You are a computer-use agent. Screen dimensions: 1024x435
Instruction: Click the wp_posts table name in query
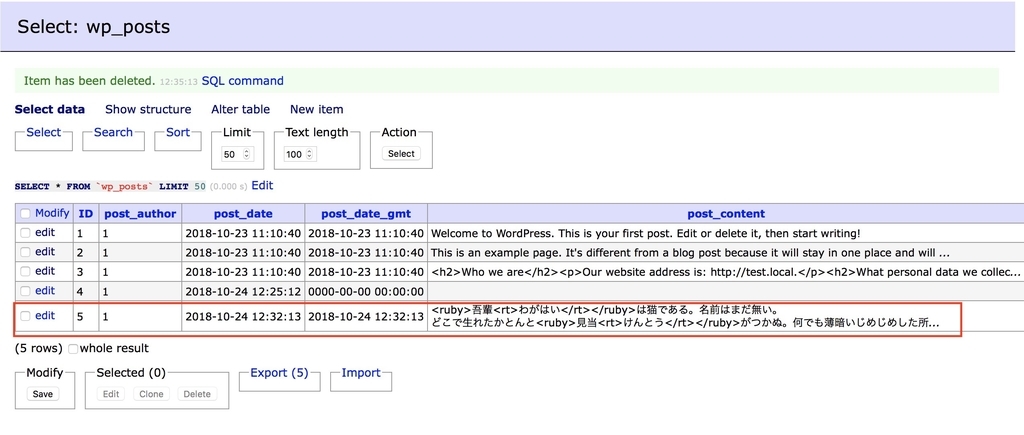[124, 187]
